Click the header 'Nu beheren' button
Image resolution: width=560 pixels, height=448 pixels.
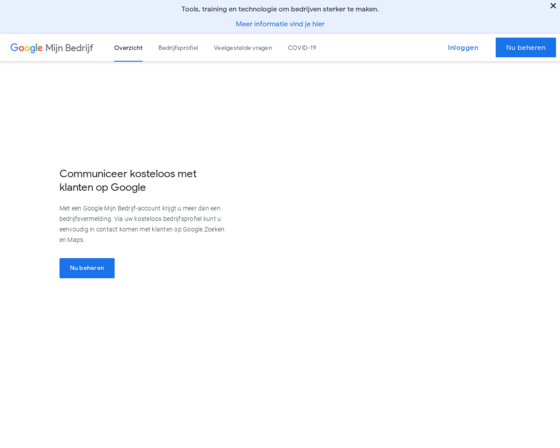pyautogui.click(x=526, y=48)
